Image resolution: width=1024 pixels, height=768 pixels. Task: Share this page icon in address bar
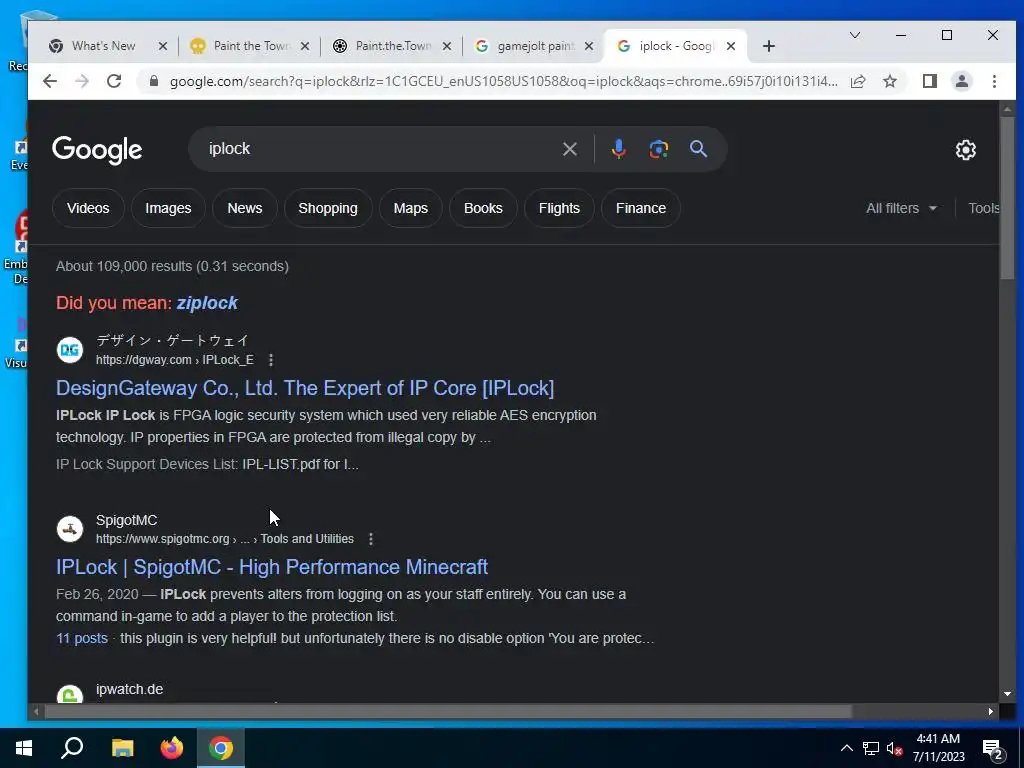point(858,82)
